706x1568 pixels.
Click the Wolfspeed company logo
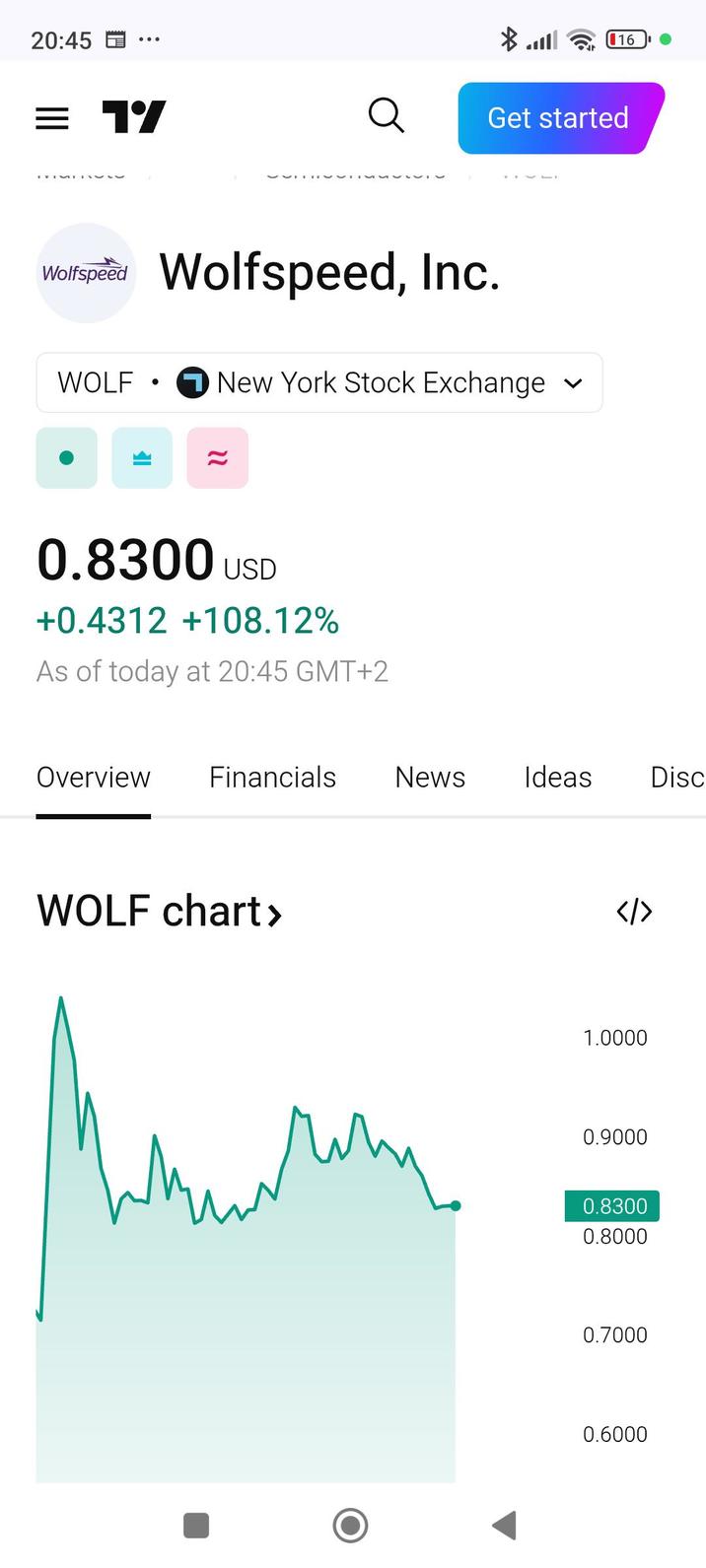pos(86,271)
